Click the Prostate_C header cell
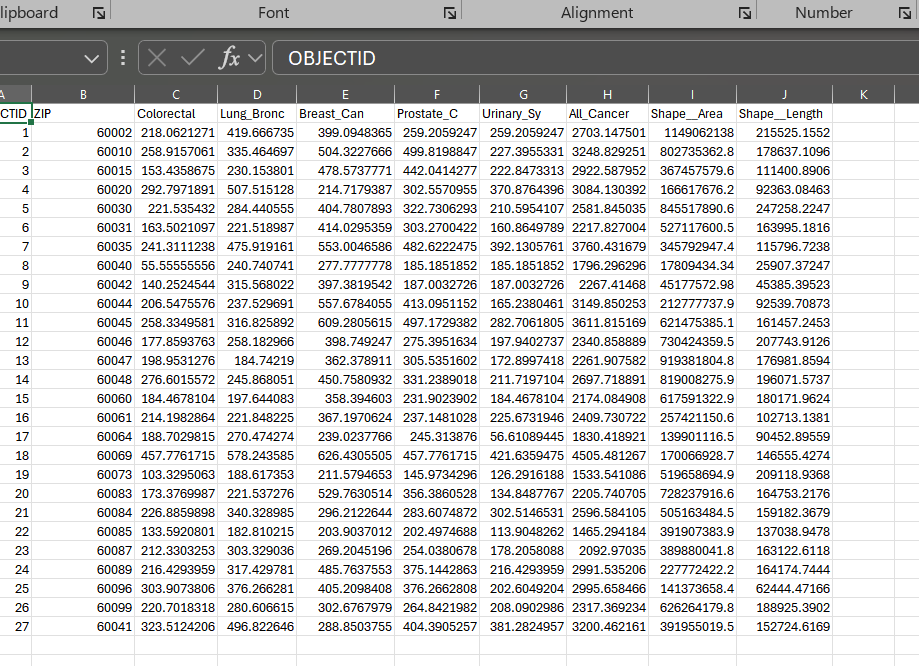Image resolution: width=919 pixels, height=666 pixels. (x=437, y=114)
